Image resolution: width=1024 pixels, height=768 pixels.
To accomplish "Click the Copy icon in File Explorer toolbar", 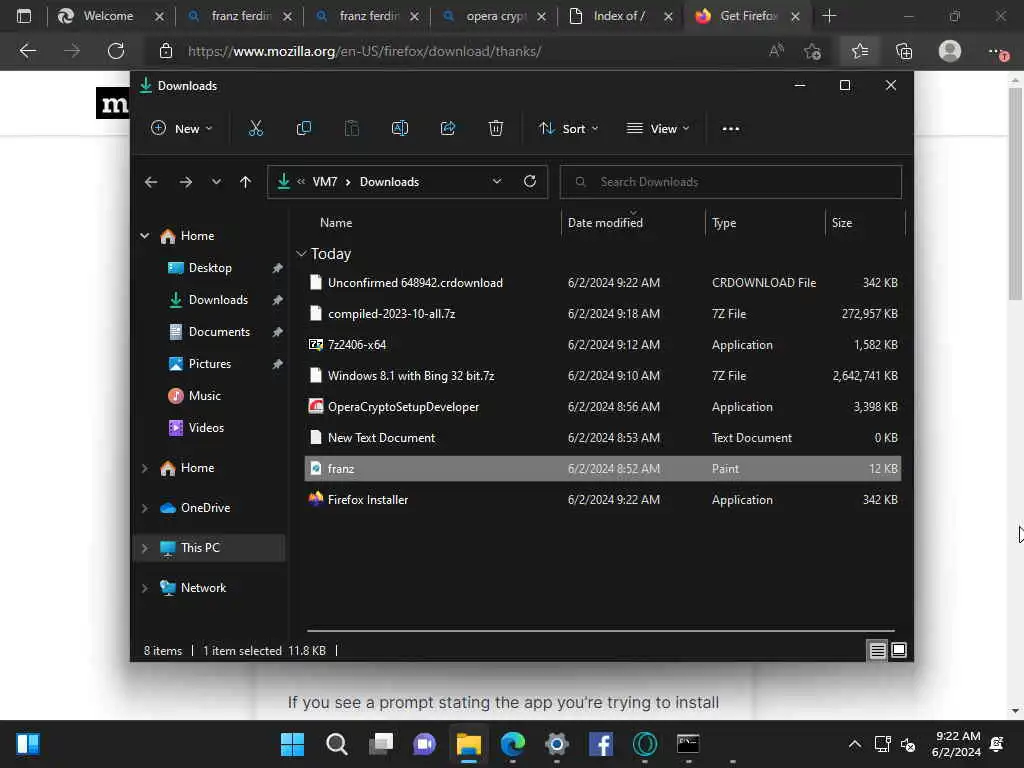I will [x=304, y=129].
